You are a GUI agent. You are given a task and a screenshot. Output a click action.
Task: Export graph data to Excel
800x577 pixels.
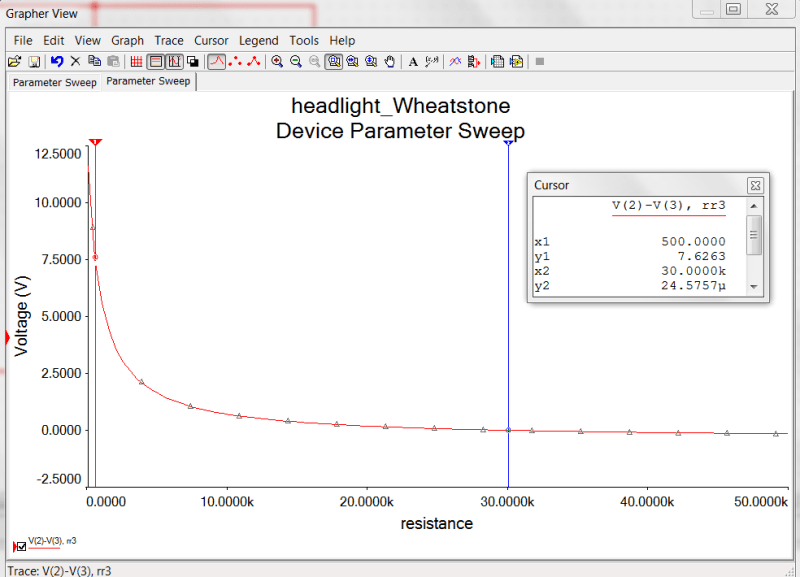(x=497, y=61)
